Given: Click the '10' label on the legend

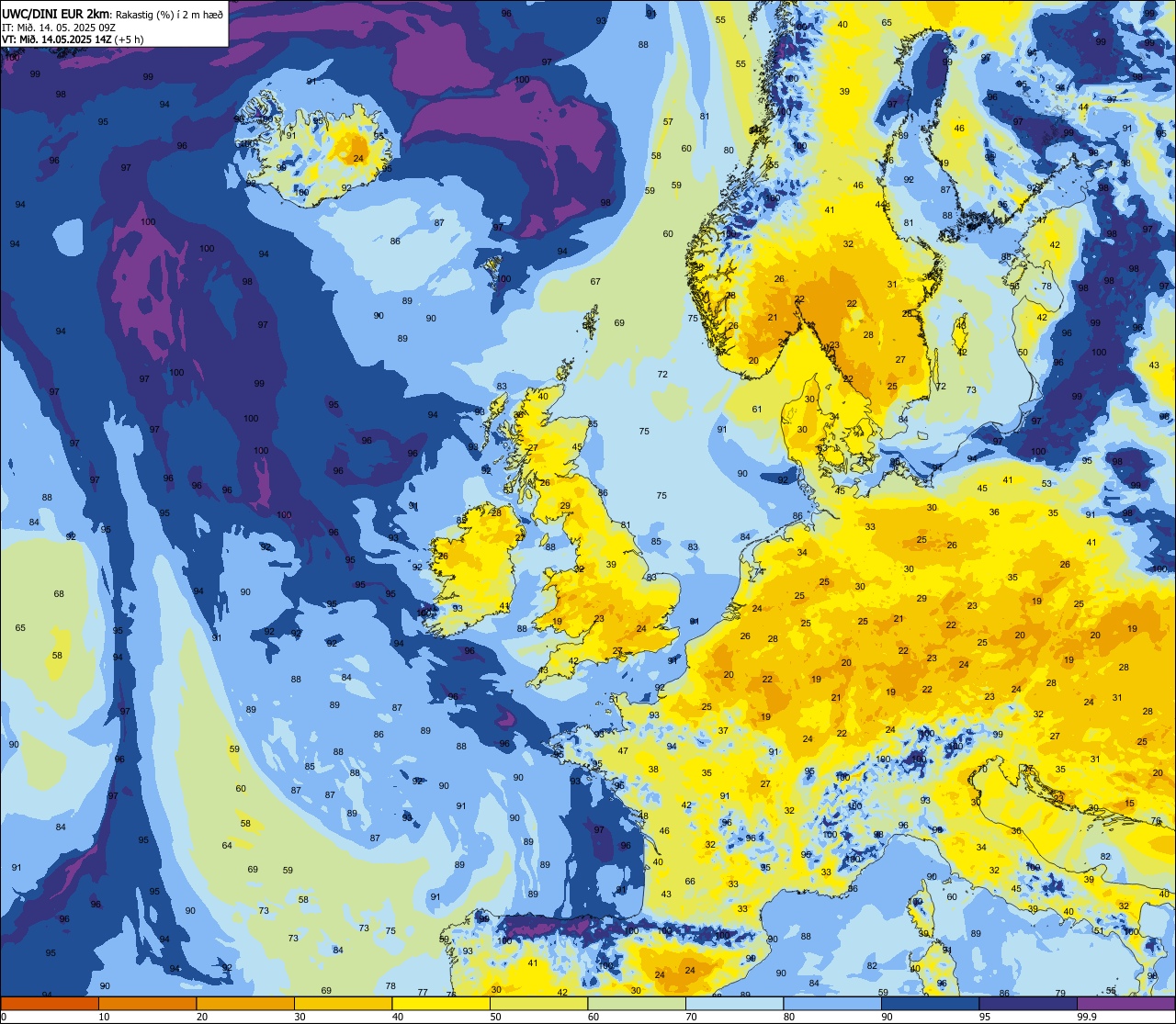Looking at the screenshot, I should pos(105,1017).
